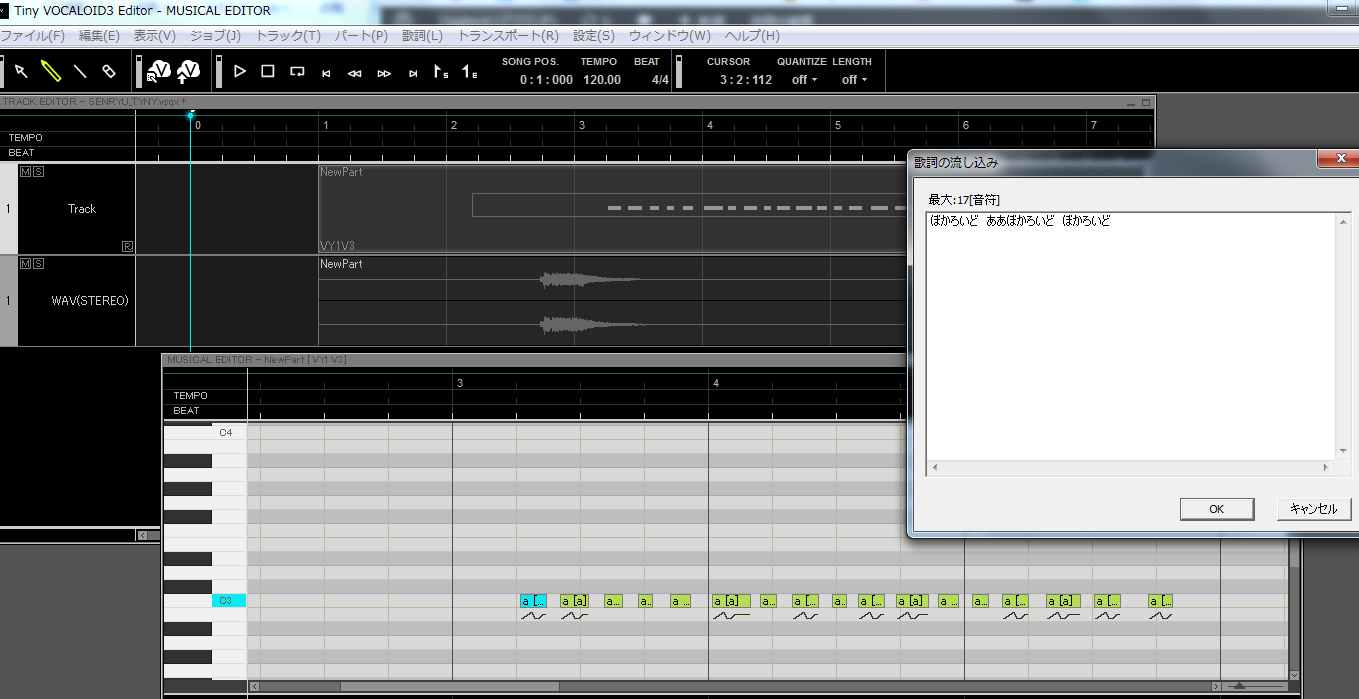The image size is (1359, 699).
Task: Click lyrics box scroll right arrow
Action: [x=1327, y=467]
